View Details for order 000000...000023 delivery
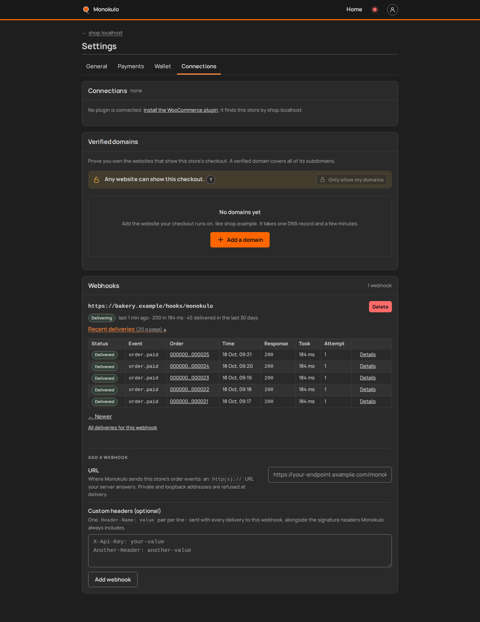Viewport: 480px width, 622px height. click(367, 378)
